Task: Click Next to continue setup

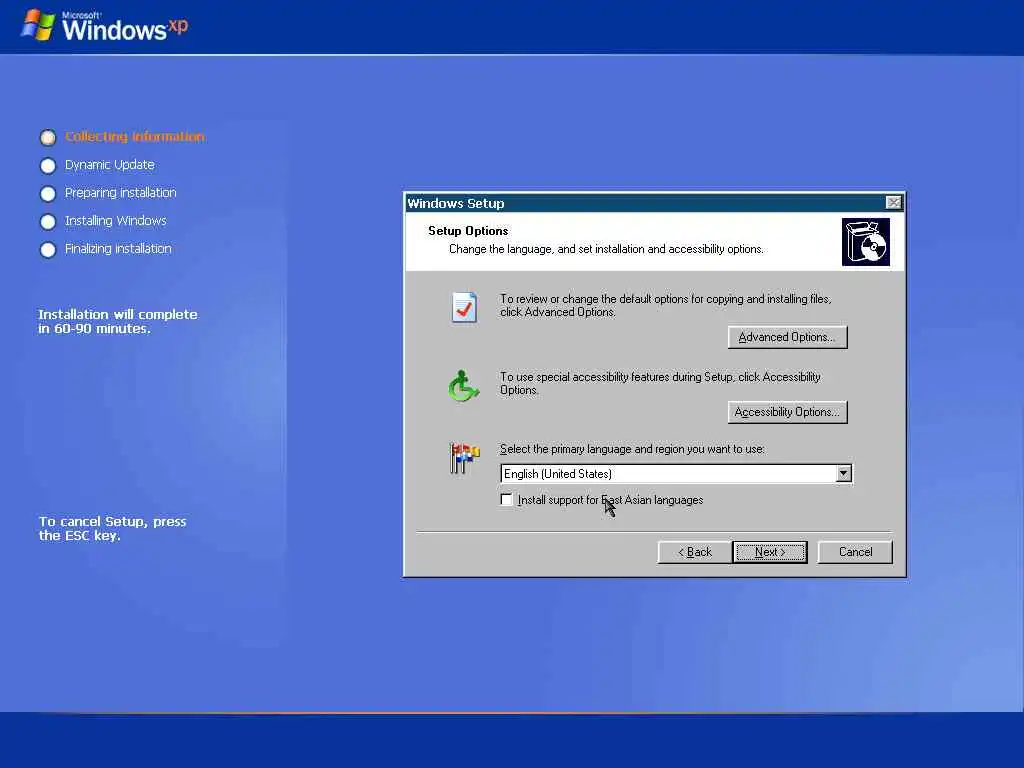Action: click(x=770, y=552)
